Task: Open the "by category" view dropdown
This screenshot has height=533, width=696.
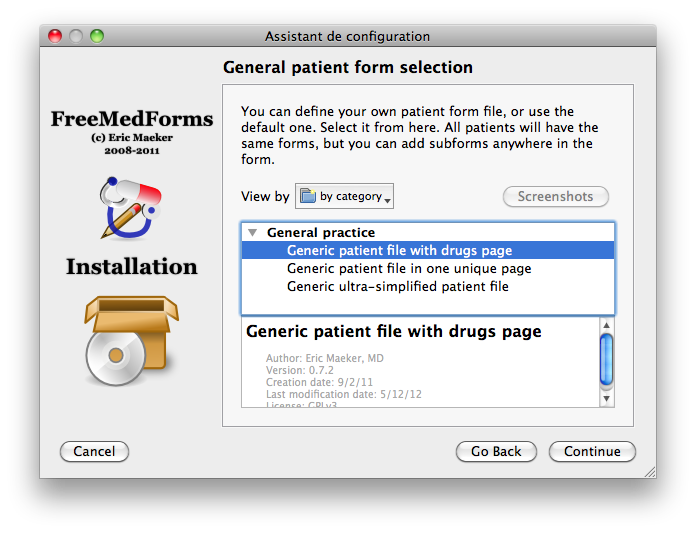Action: 344,196
